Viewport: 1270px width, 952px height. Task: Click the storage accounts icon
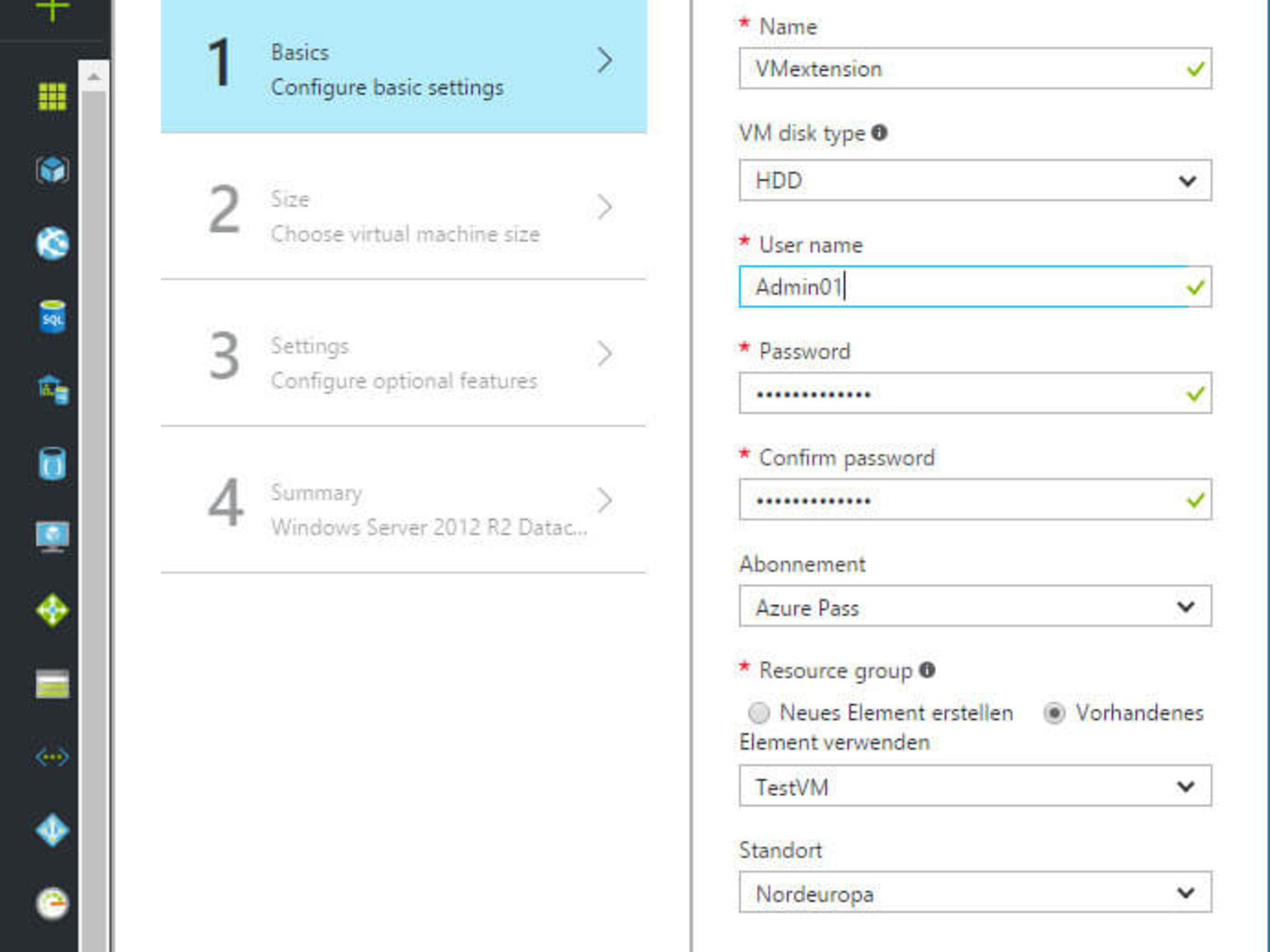pyautogui.click(x=52, y=684)
